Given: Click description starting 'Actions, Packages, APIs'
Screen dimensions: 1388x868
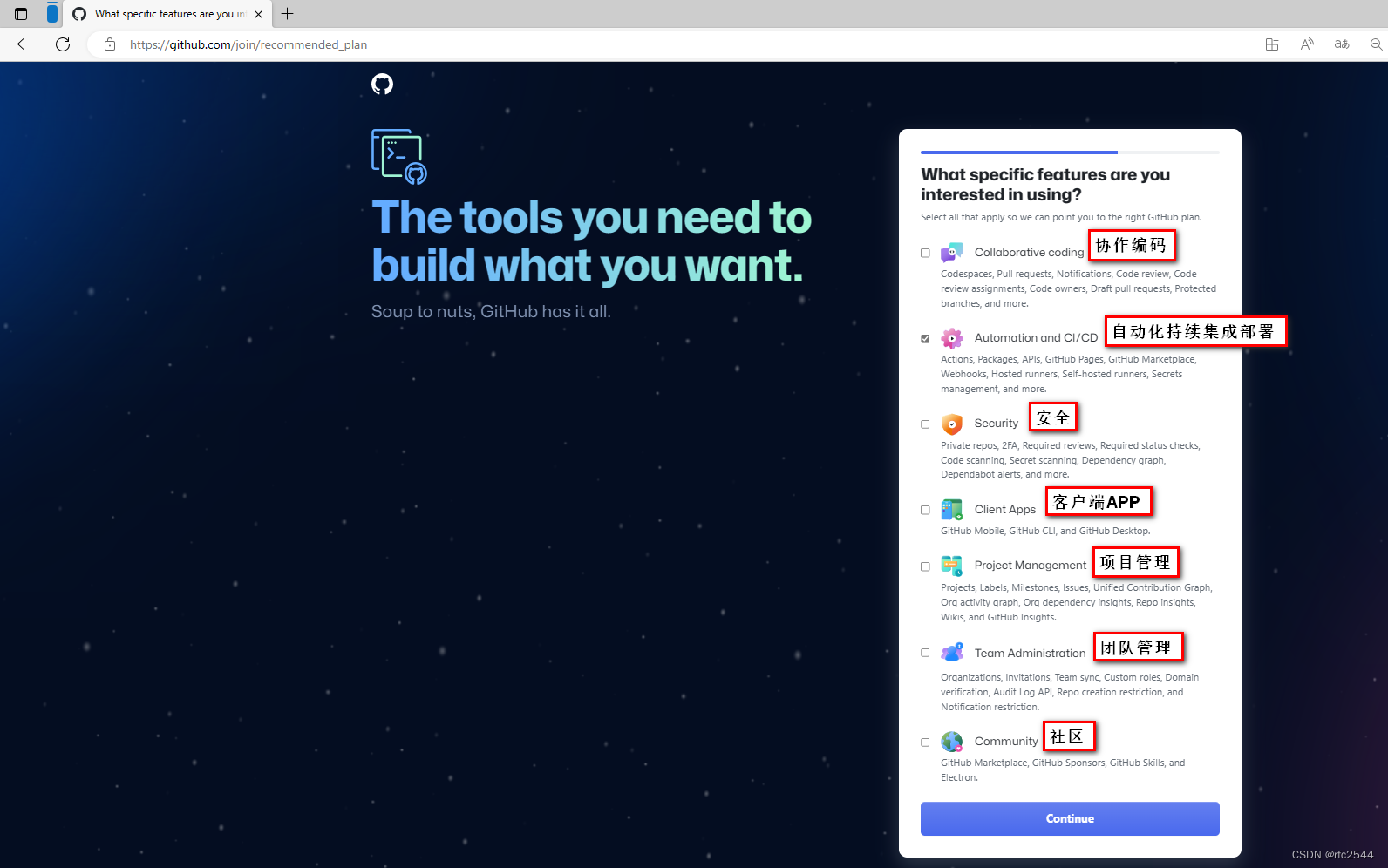Looking at the screenshot, I should (x=1069, y=374).
